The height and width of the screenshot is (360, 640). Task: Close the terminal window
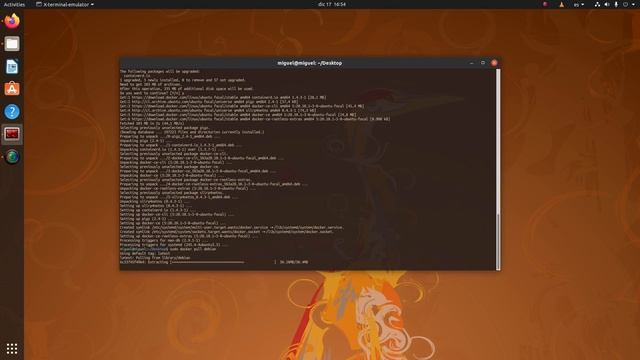tap(494, 63)
